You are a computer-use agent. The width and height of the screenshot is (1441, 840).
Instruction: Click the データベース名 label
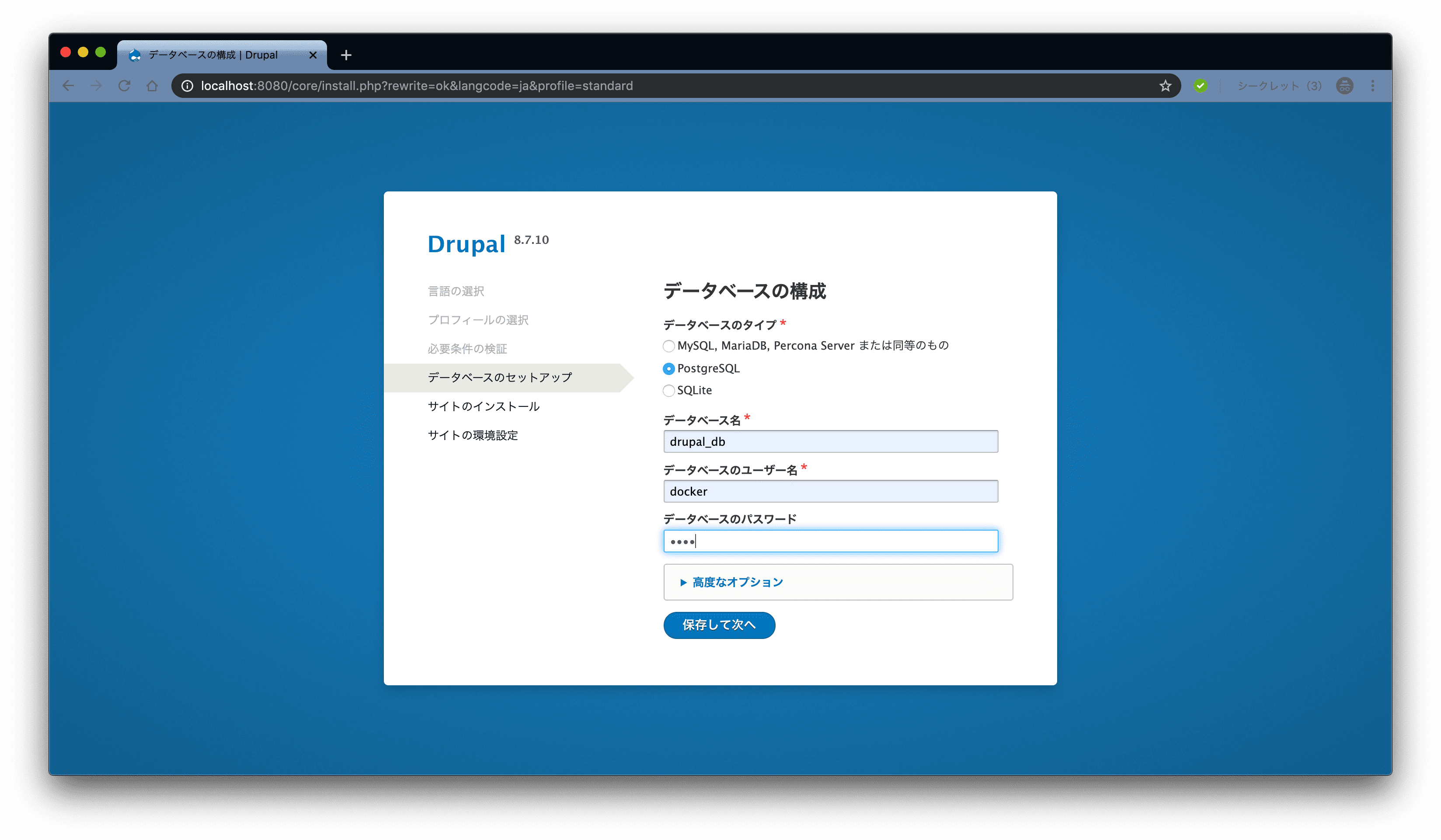702,420
